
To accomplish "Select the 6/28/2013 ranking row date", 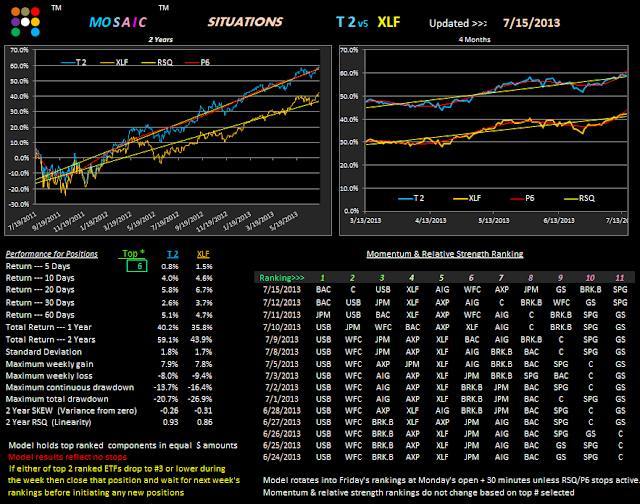I will point(282,411).
